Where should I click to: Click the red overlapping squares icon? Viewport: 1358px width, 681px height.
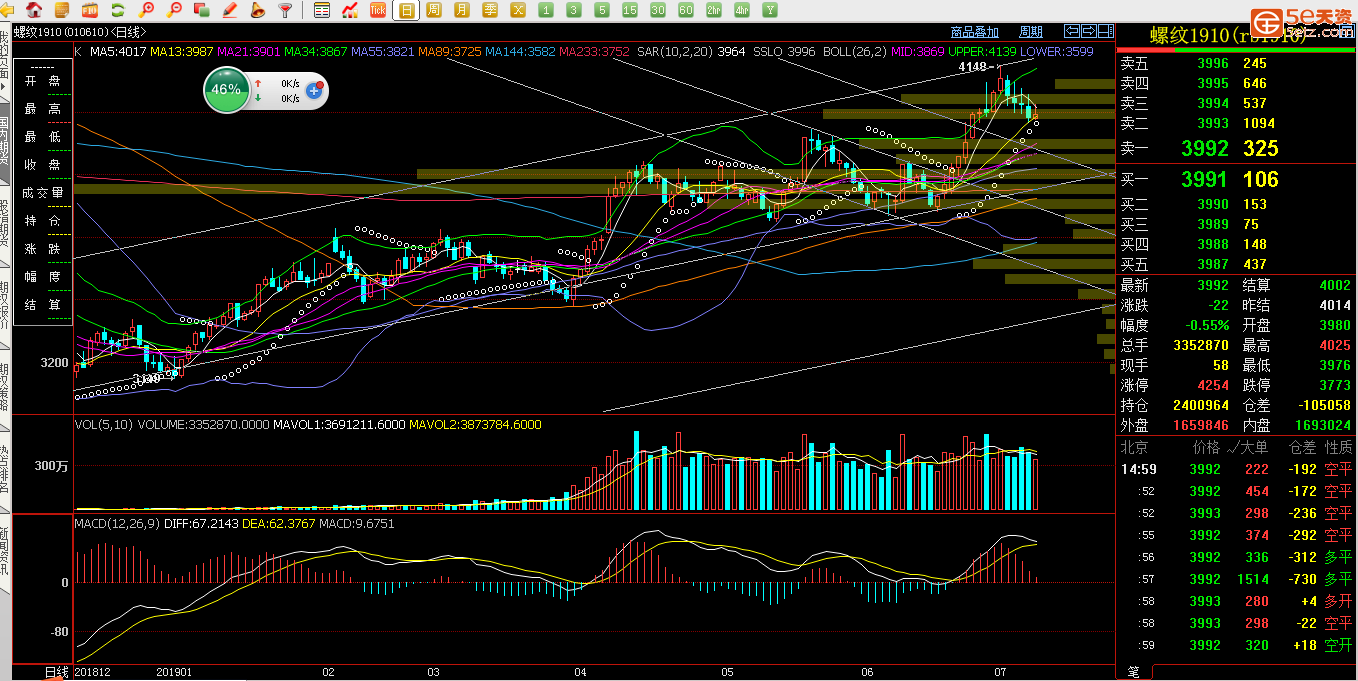click(202, 10)
